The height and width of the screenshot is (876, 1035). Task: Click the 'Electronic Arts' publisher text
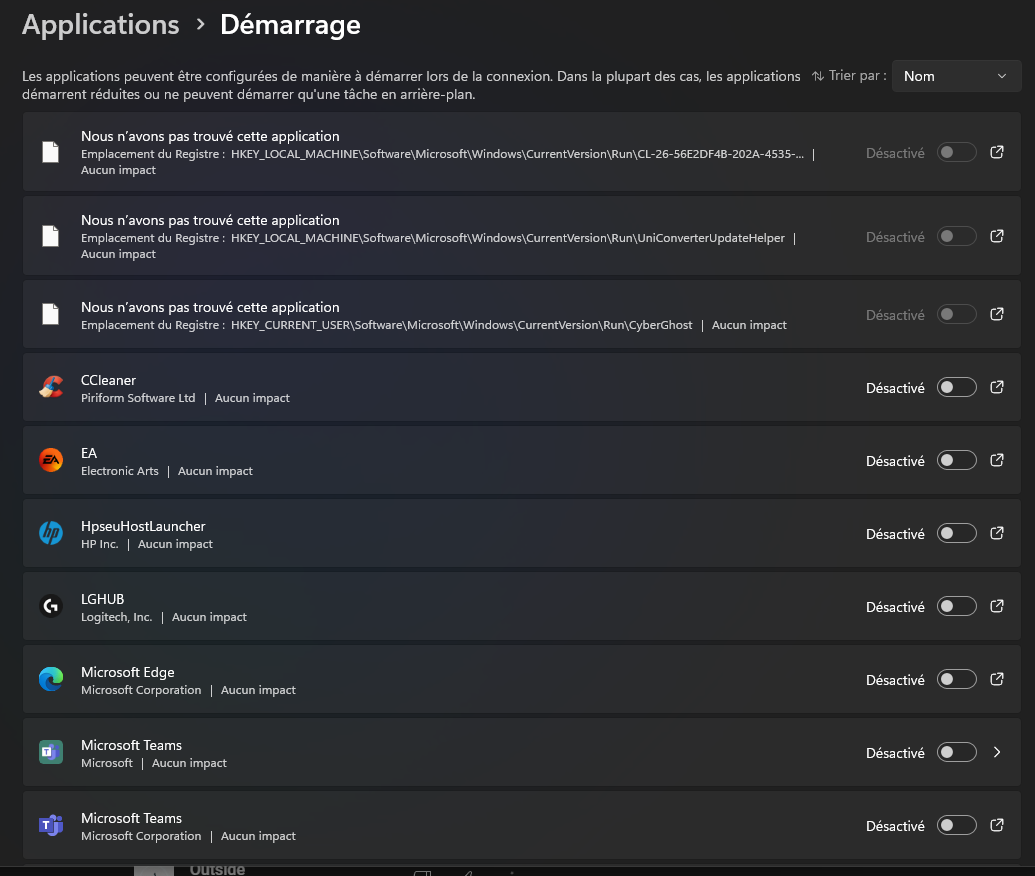pyautogui.click(x=119, y=471)
